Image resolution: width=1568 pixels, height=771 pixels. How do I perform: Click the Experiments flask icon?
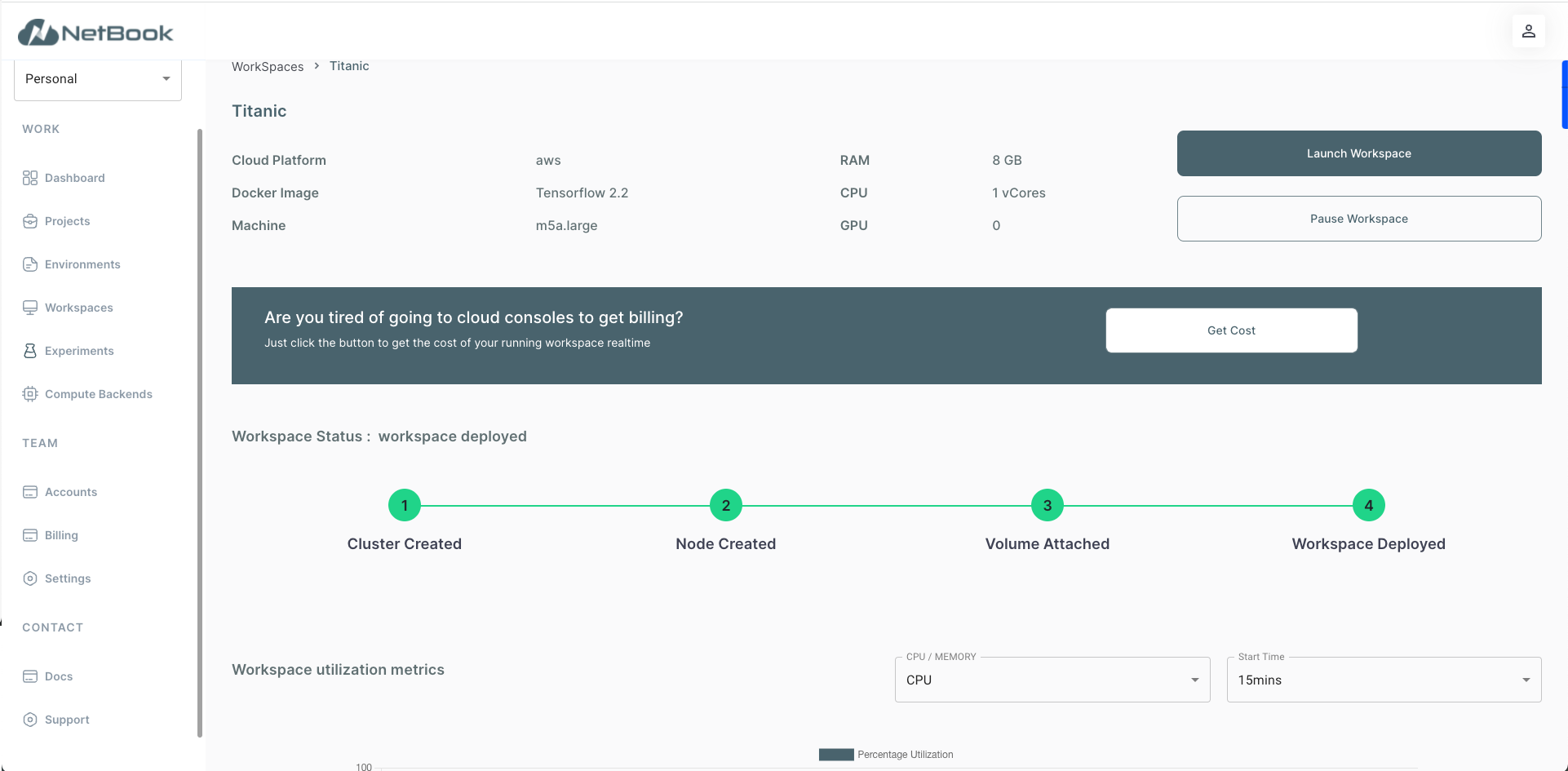(x=30, y=351)
